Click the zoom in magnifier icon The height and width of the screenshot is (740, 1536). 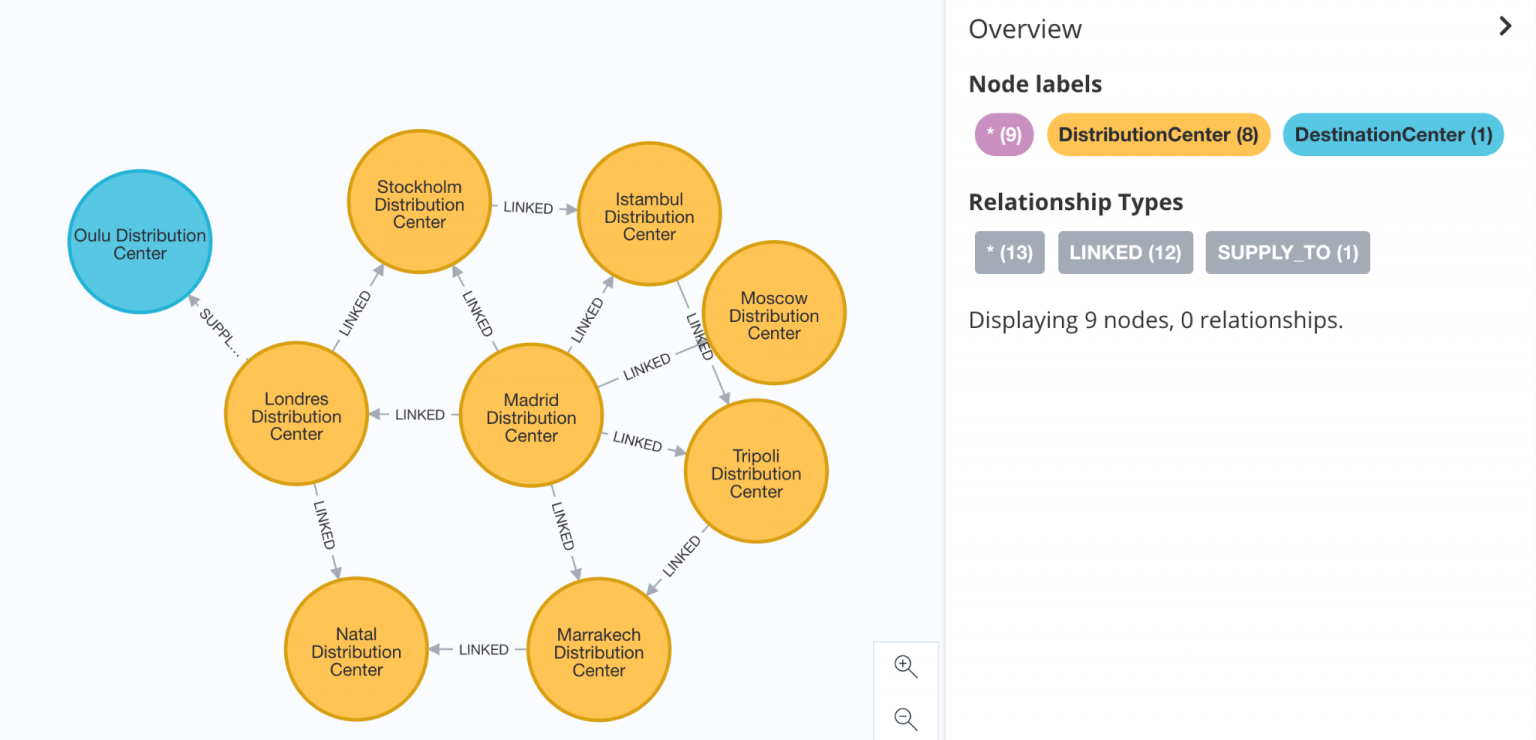point(905,666)
